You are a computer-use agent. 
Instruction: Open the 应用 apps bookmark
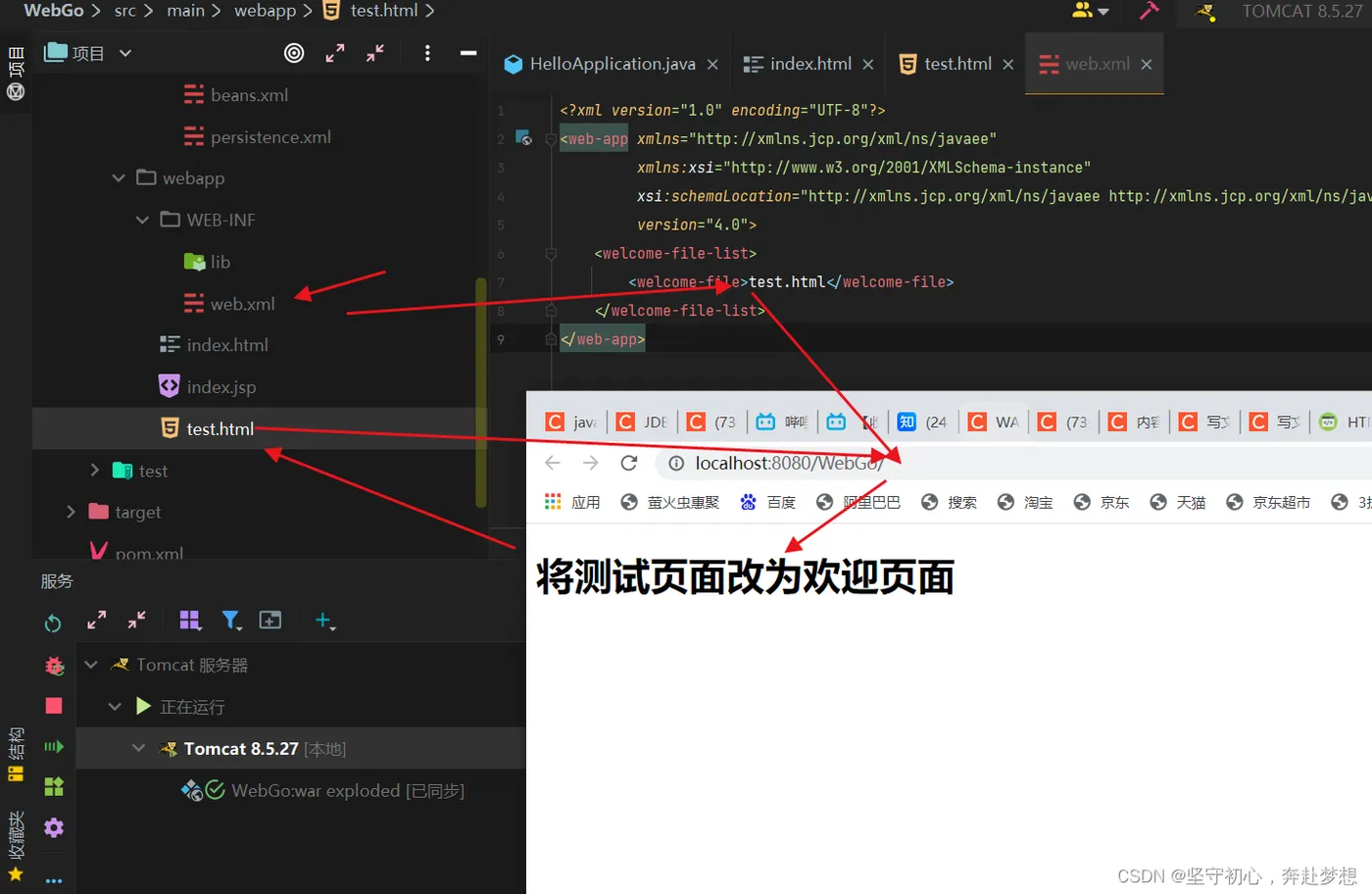[572, 502]
